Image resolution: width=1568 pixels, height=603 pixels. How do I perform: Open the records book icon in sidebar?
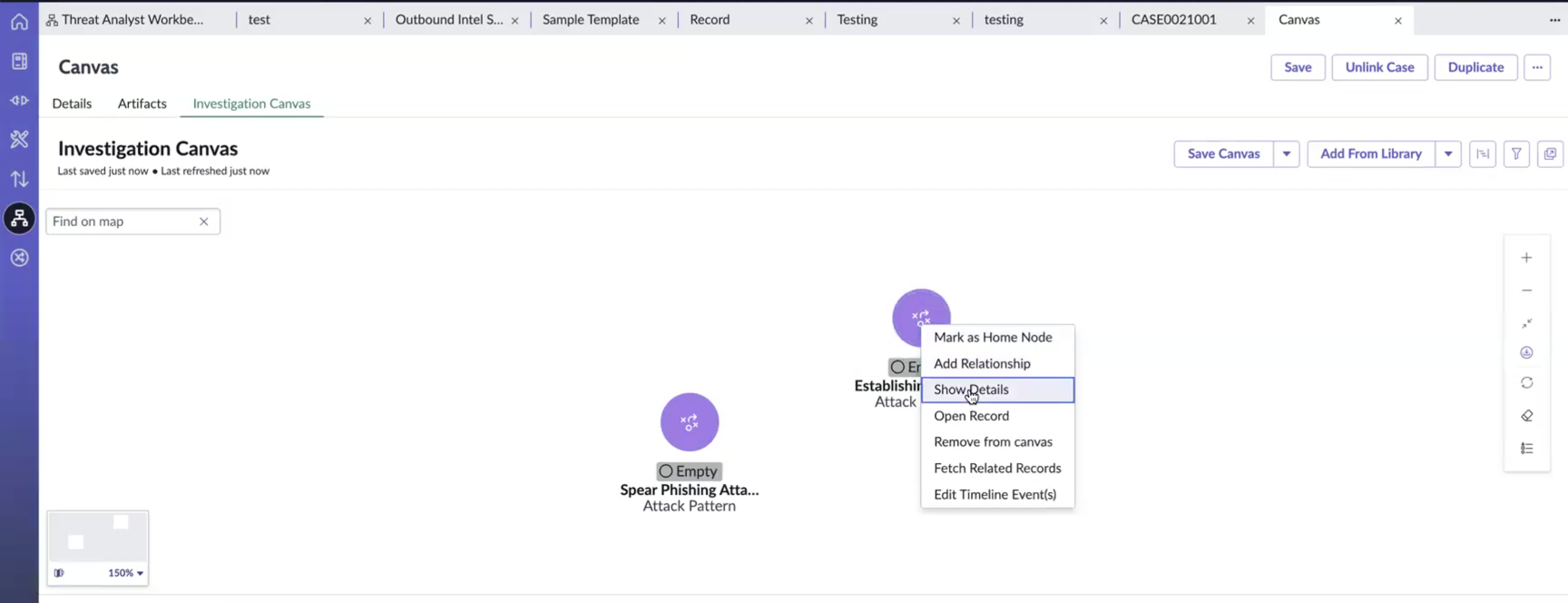(19, 61)
